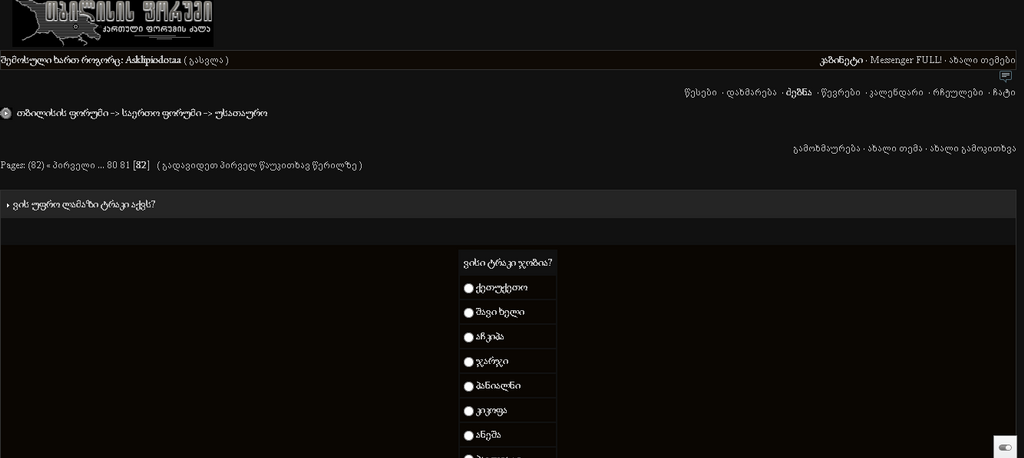Go to page 80 in the pagination
The height and width of the screenshot is (458, 1024).
pos(112,165)
